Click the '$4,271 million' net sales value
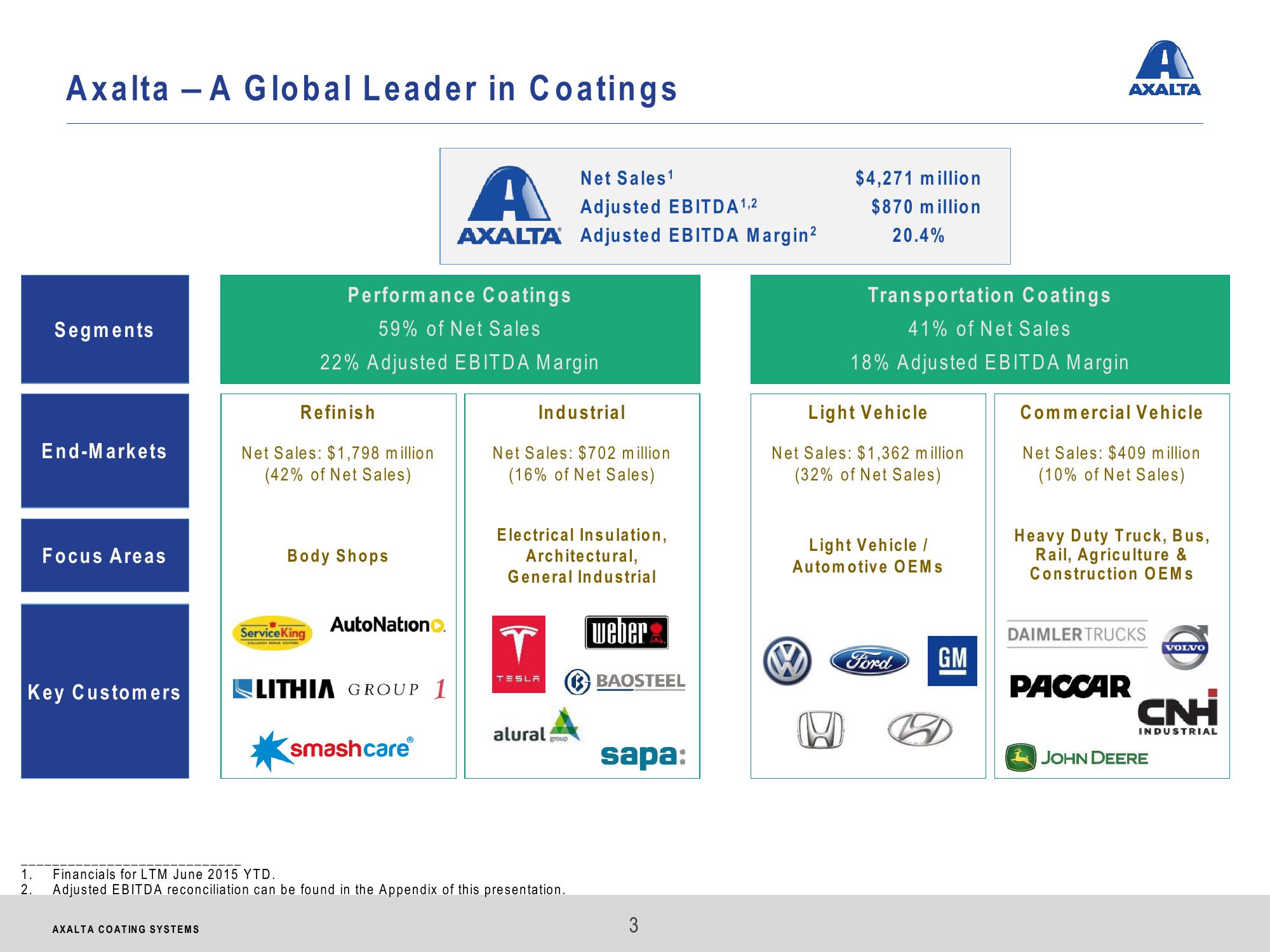The image size is (1270, 952). click(x=918, y=178)
